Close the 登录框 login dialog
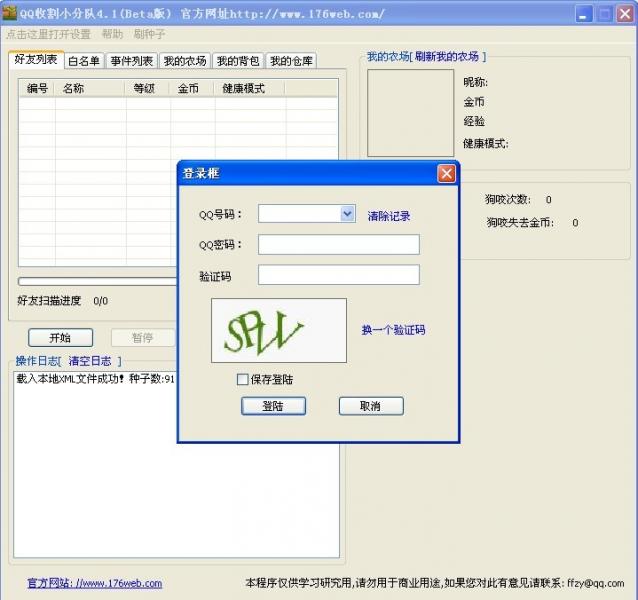This screenshot has width=638, height=600. point(446,174)
